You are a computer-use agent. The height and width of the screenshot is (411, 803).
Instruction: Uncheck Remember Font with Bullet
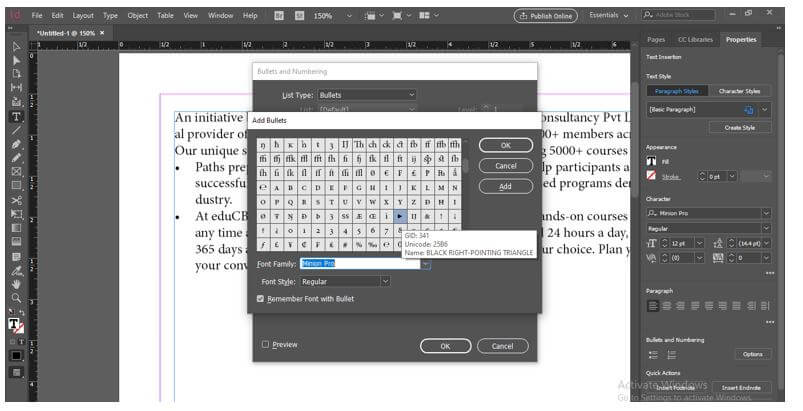(x=260, y=299)
